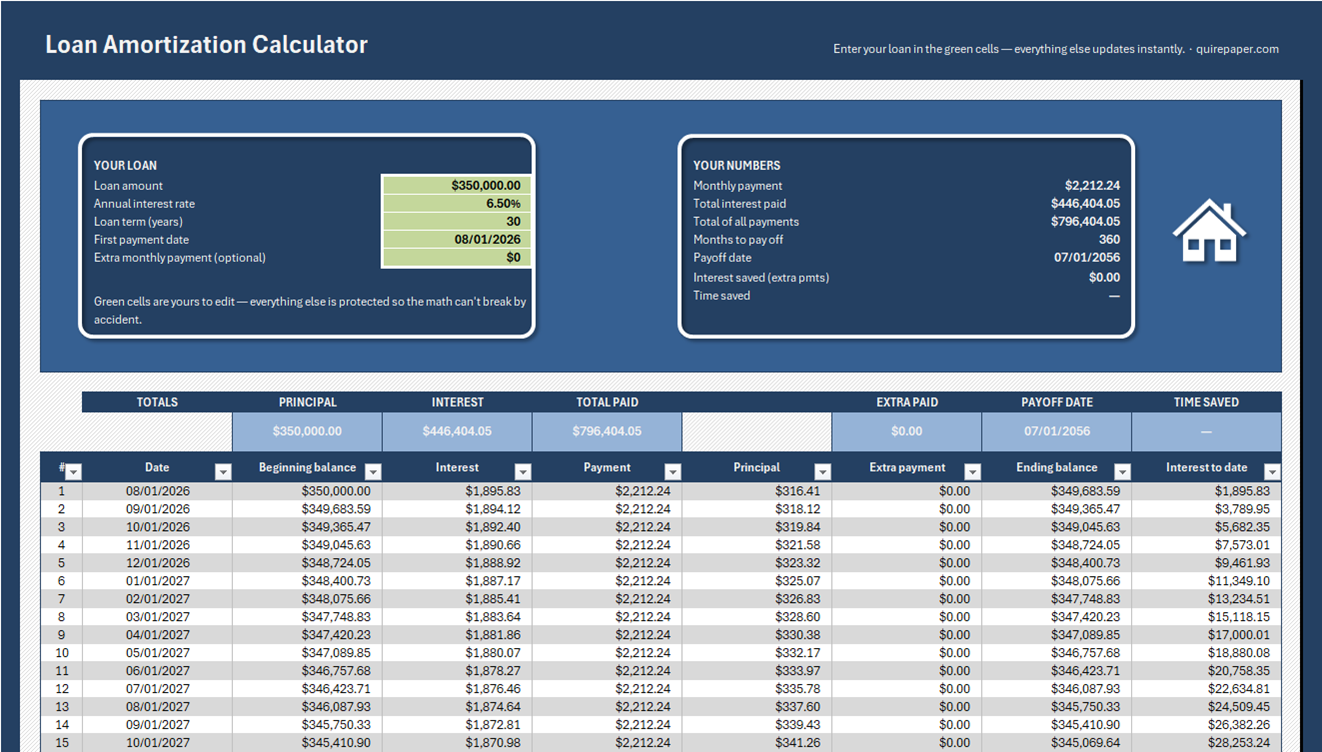Open the Extra payment filter dropdown
Image resolution: width=1322 pixels, height=752 pixels.
click(x=973, y=471)
